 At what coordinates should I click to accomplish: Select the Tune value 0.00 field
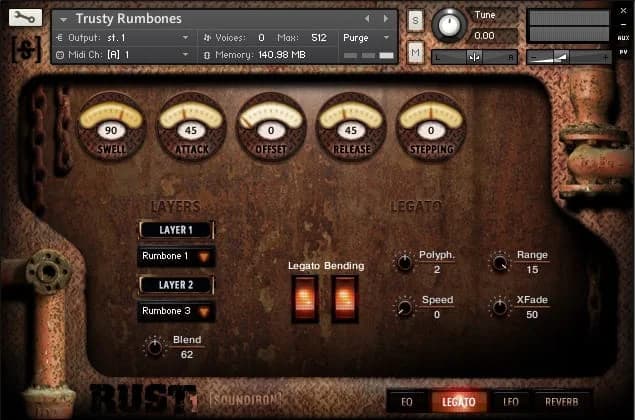492,36
